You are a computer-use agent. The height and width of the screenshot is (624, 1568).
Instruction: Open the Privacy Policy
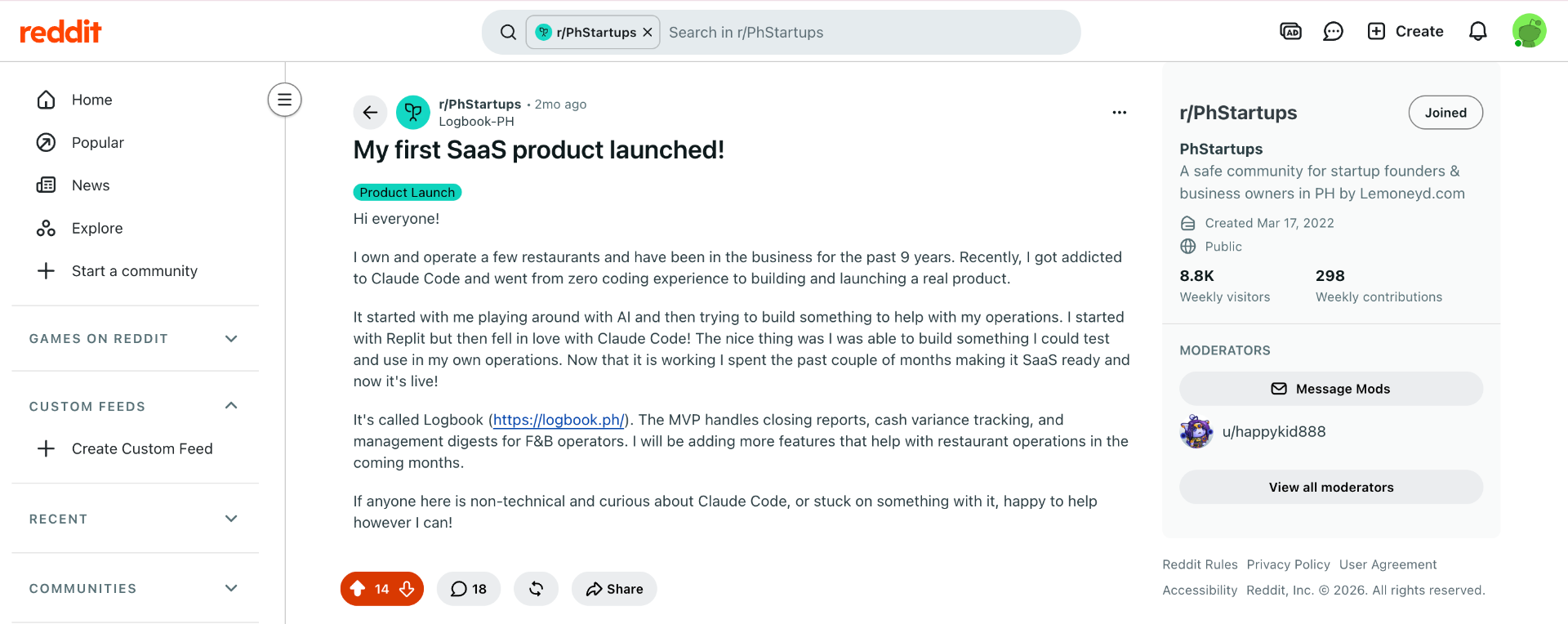[x=1289, y=564]
